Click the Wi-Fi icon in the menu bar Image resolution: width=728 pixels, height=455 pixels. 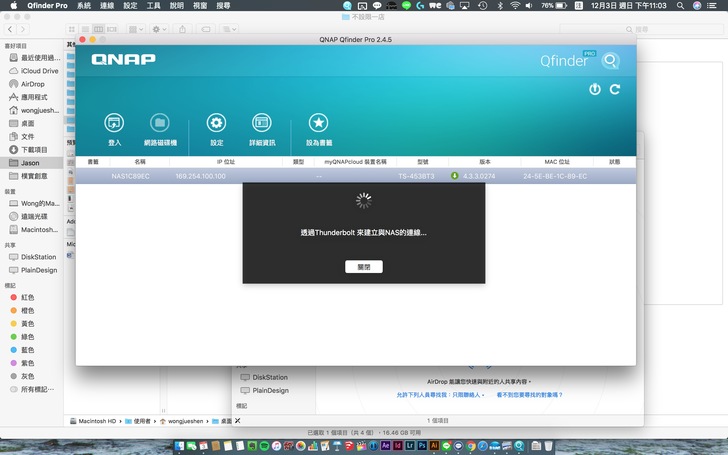coord(515,6)
